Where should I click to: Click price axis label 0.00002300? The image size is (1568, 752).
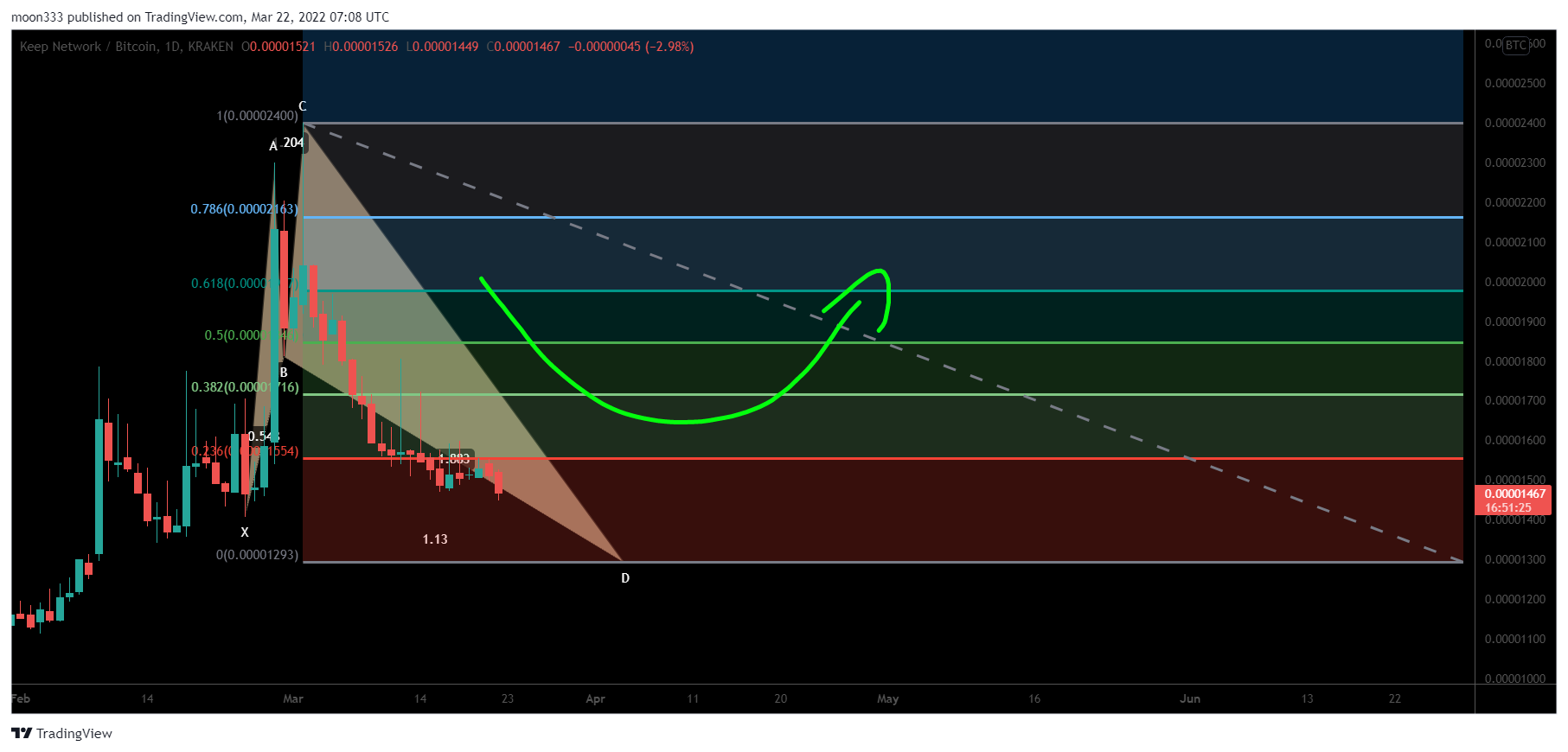point(1514,163)
